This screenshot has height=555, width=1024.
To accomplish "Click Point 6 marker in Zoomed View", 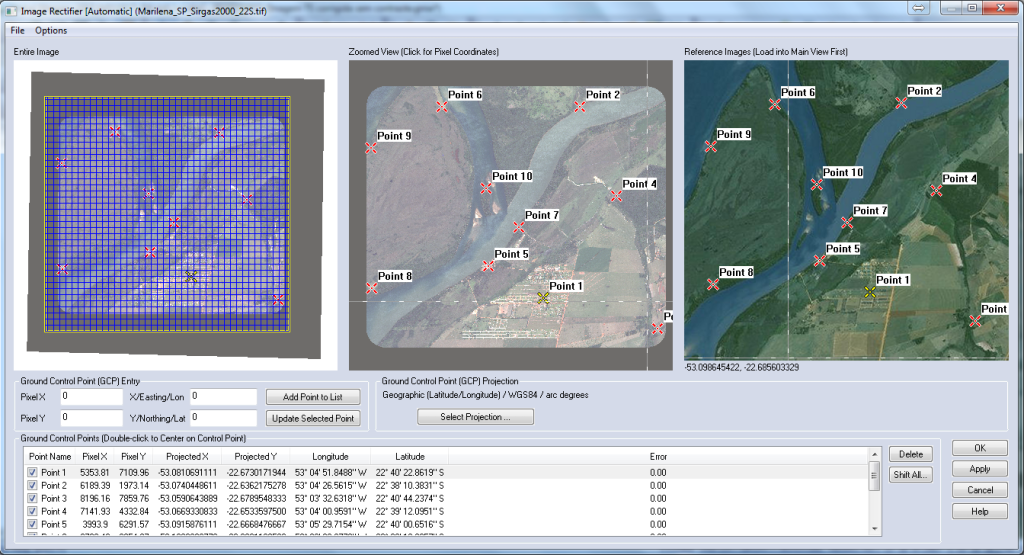I will 441,106.
